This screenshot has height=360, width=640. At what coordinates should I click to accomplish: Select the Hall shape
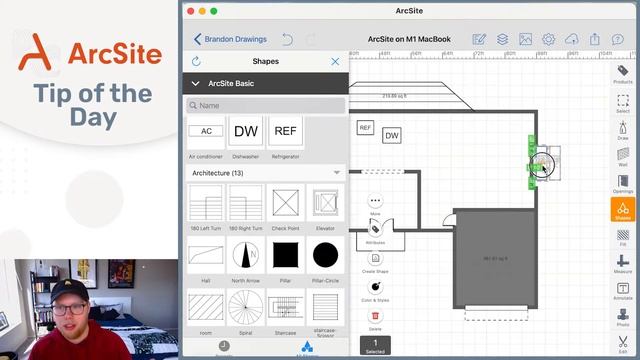coord(206,255)
